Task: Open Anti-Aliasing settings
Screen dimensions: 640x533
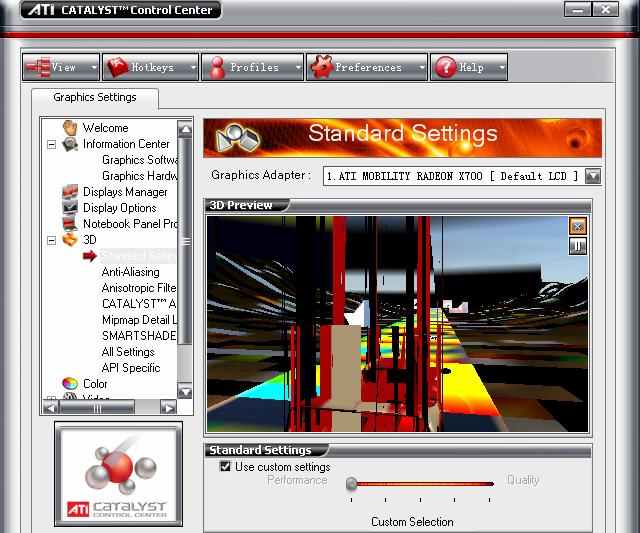Action: [131, 272]
